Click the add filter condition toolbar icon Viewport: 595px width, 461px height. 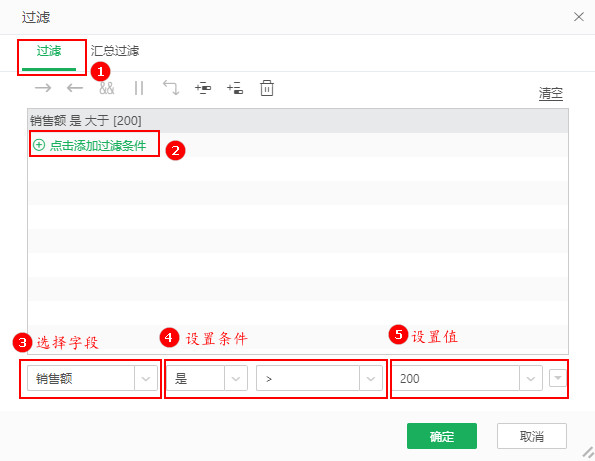203,88
